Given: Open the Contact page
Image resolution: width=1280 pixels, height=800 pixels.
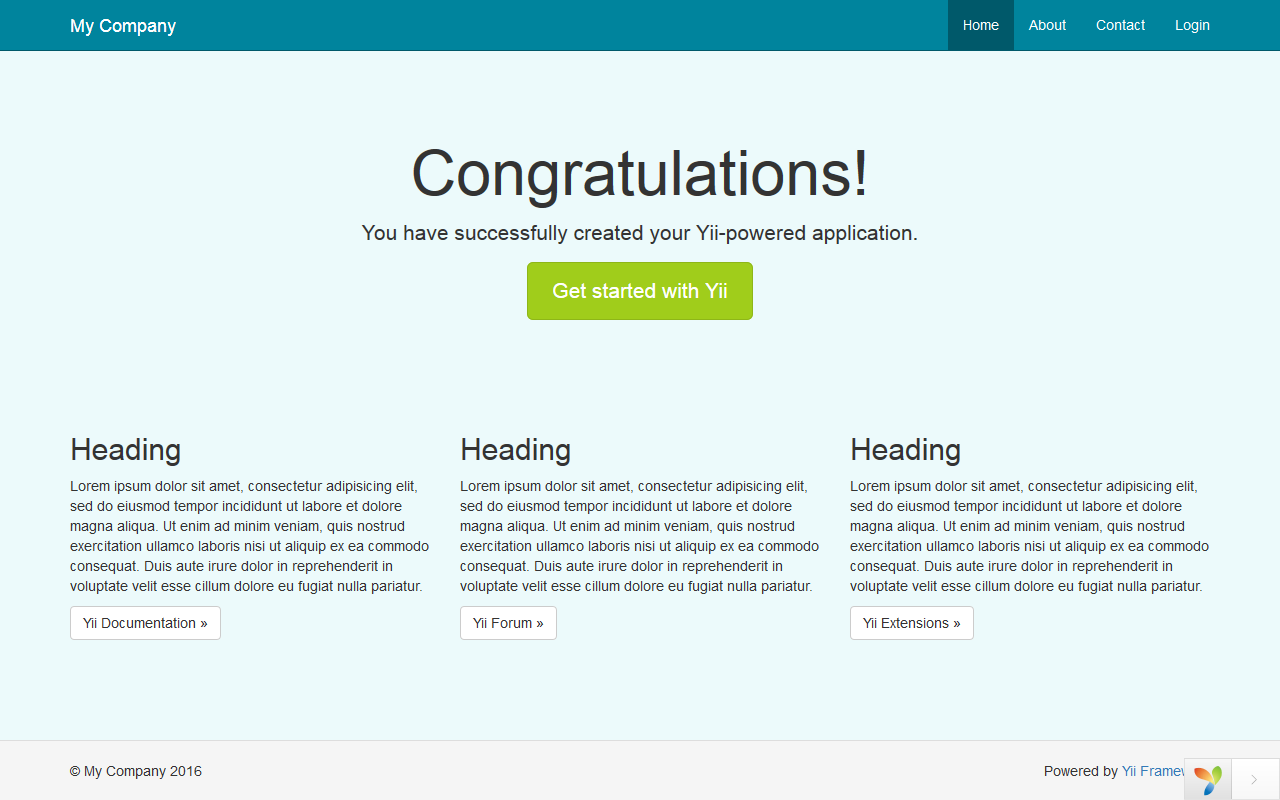Looking at the screenshot, I should click(1120, 25).
